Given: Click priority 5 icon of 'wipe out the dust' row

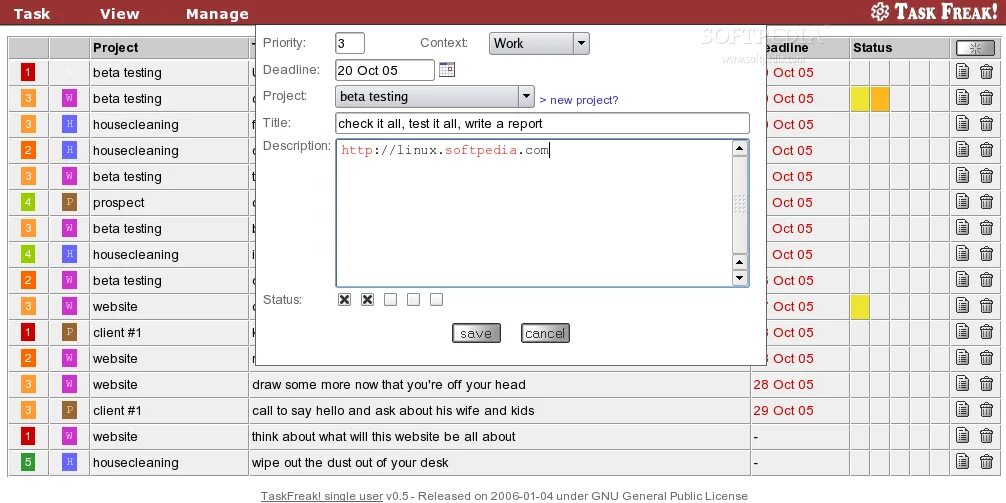Looking at the screenshot, I should click(x=28, y=462).
